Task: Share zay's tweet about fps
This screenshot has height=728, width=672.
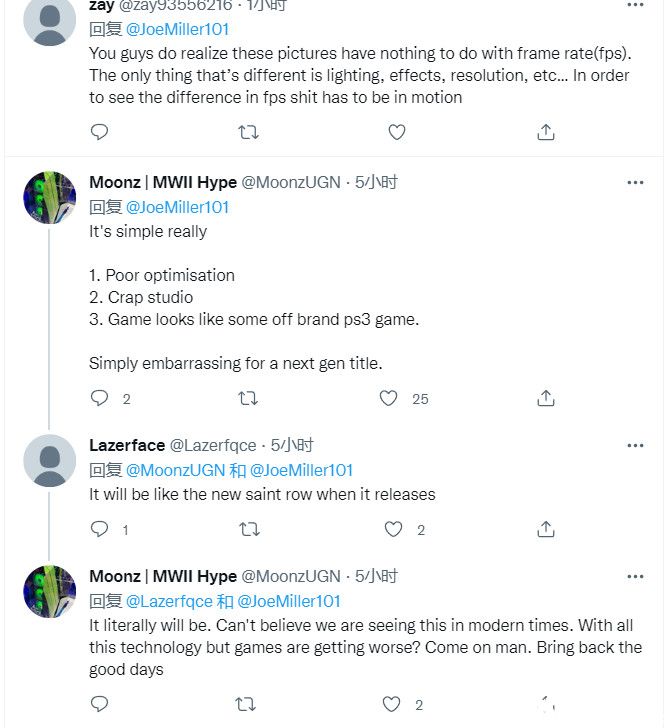Action: (x=546, y=132)
